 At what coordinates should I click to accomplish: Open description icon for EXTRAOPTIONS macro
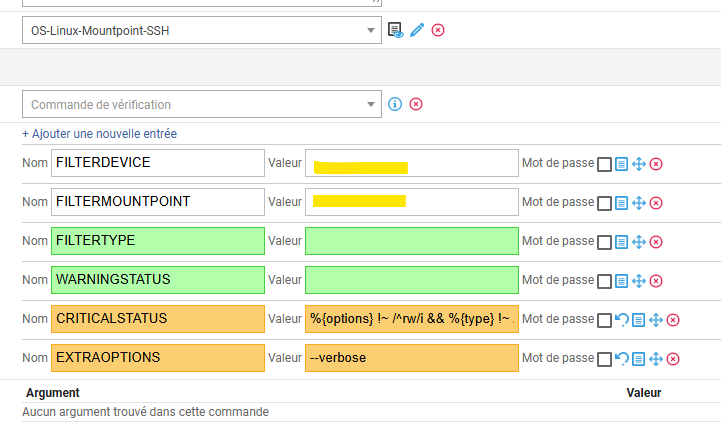(638, 359)
